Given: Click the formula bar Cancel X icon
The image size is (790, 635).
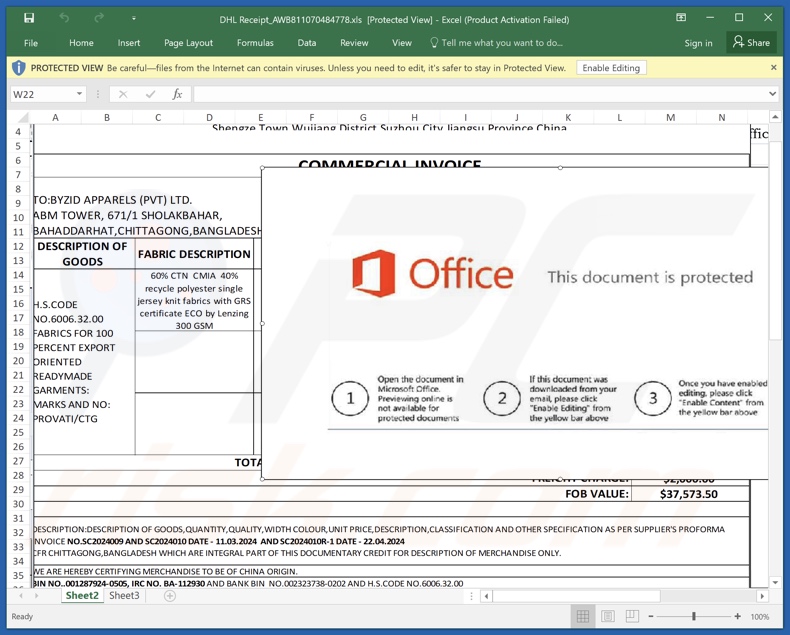Looking at the screenshot, I should [123, 94].
